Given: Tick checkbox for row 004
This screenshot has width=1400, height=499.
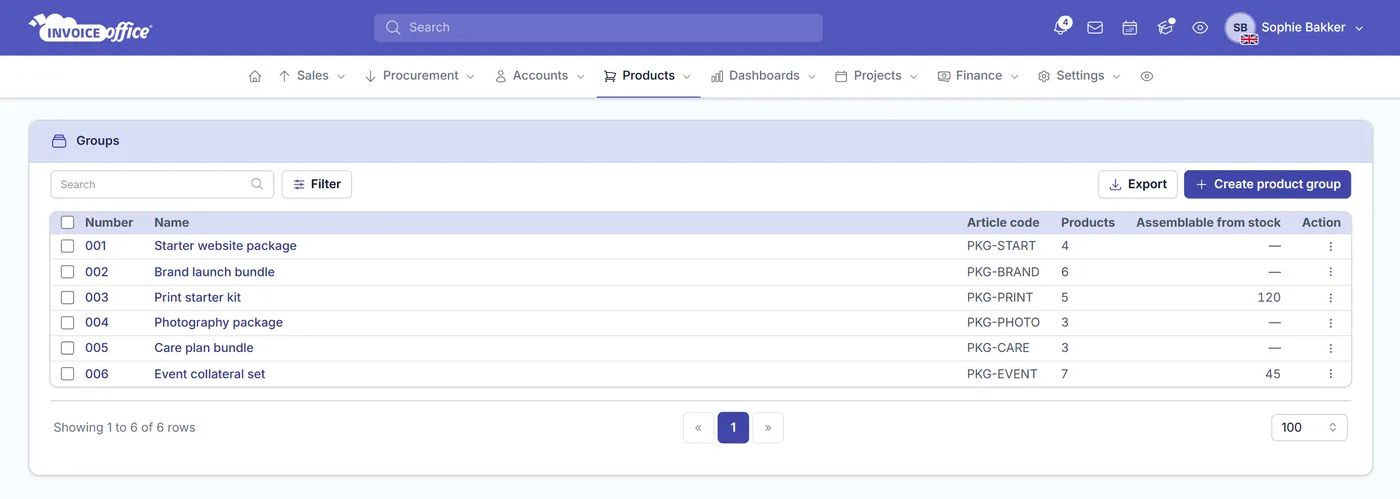Looking at the screenshot, I should click(68, 323).
